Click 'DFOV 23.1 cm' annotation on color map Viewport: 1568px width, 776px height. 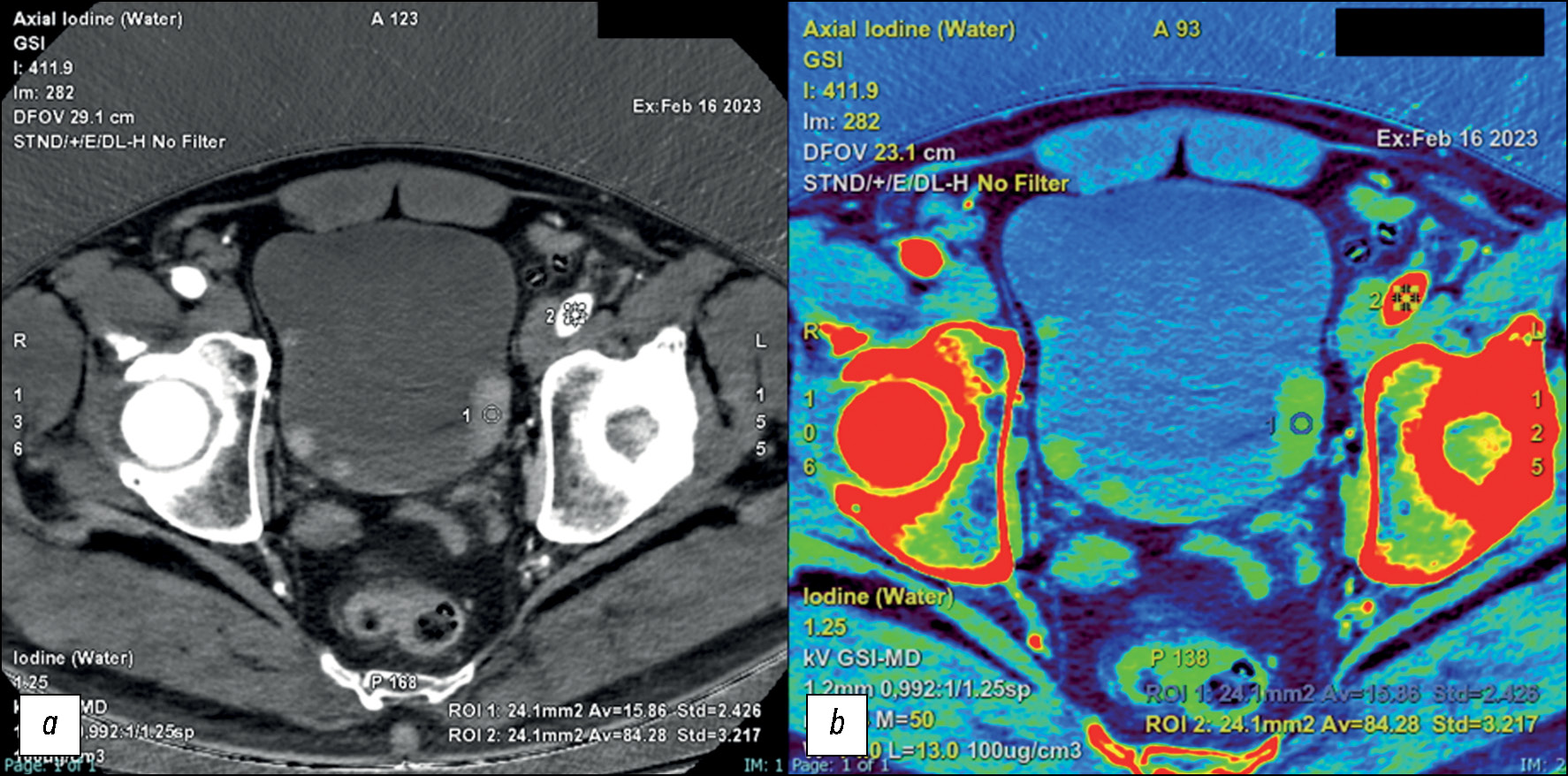click(x=879, y=153)
